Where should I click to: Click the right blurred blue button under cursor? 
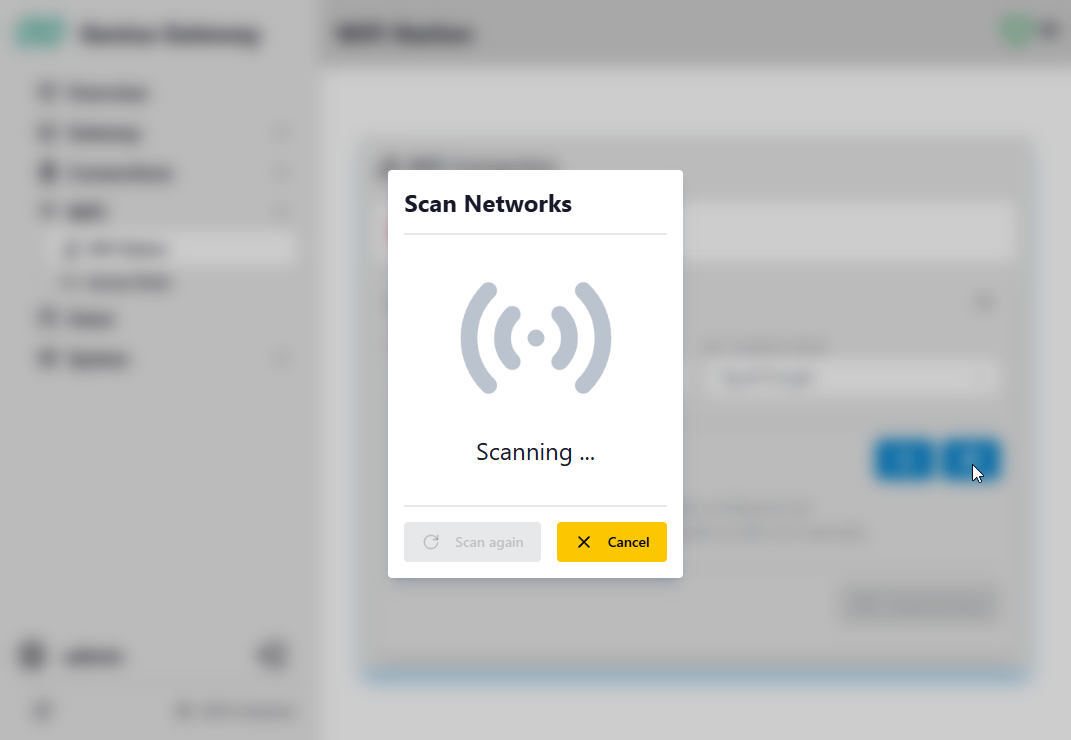[x=971, y=460]
